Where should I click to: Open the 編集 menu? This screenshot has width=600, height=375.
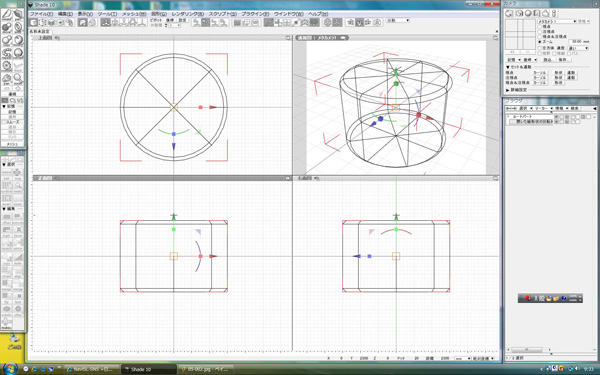tap(65, 14)
